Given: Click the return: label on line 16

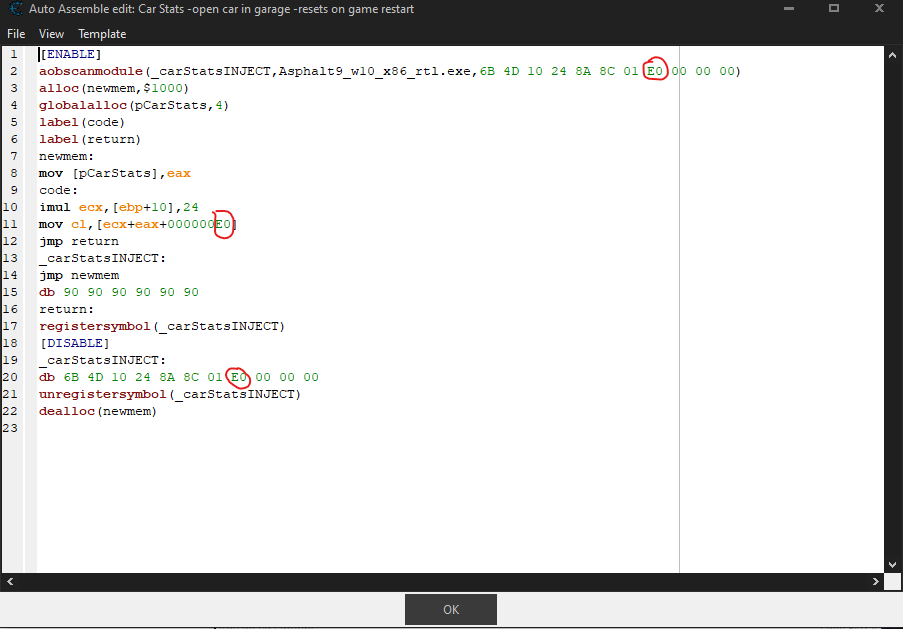Looking at the screenshot, I should (x=66, y=309).
